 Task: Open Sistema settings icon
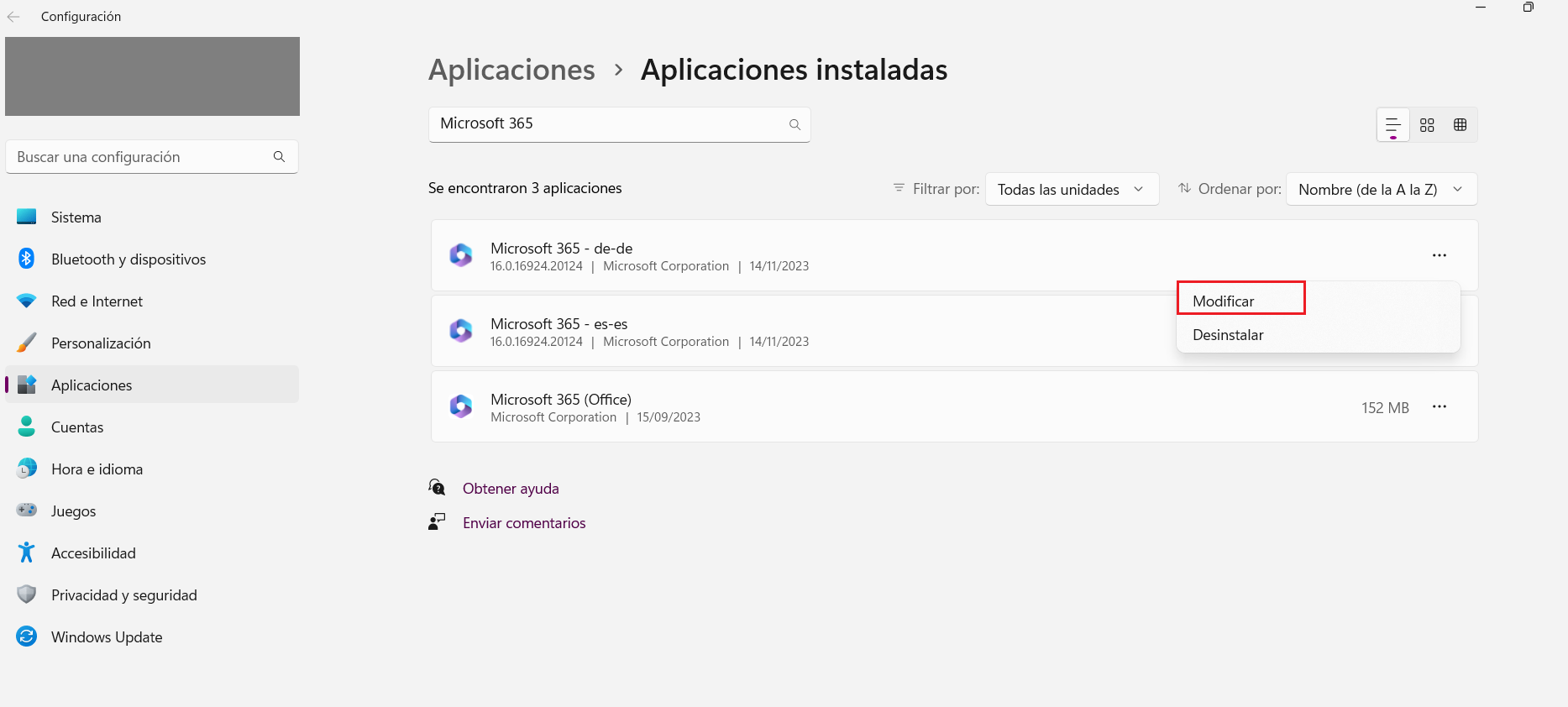click(x=27, y=217)
